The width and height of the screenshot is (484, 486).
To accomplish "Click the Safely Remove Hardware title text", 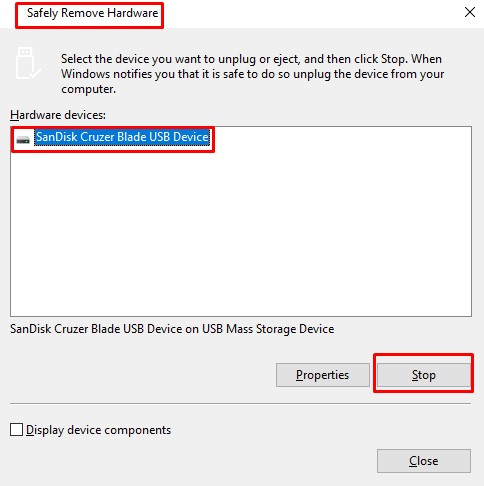I will (92, 13).
